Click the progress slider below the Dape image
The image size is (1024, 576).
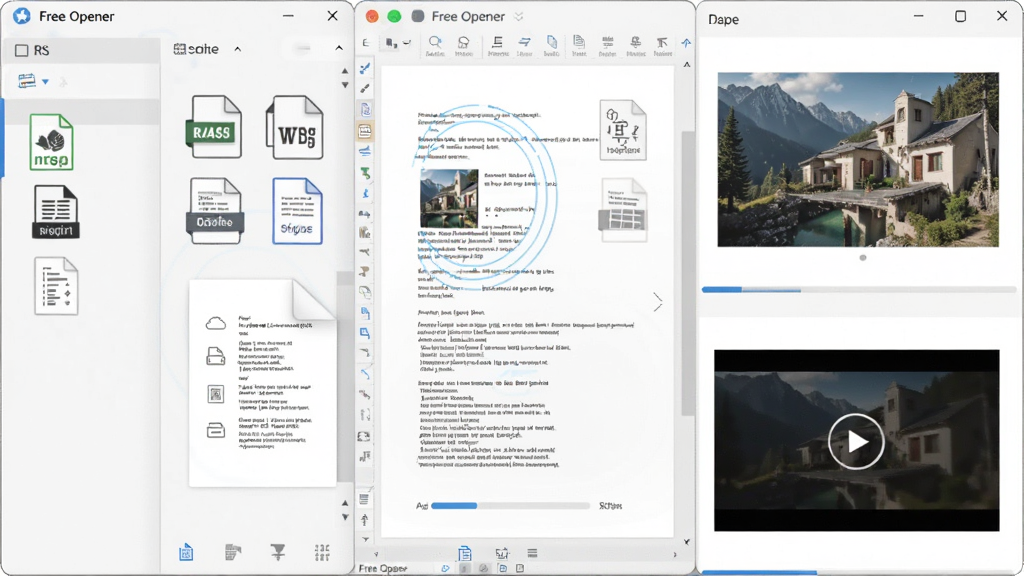click(x=859, y=289)
